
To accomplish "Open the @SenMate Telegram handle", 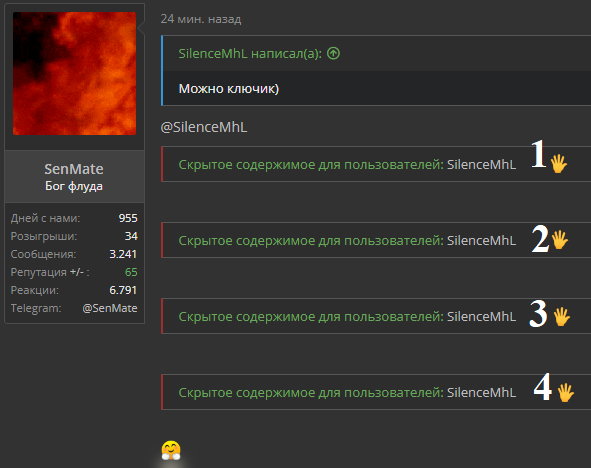I will [x=110, y=308].
